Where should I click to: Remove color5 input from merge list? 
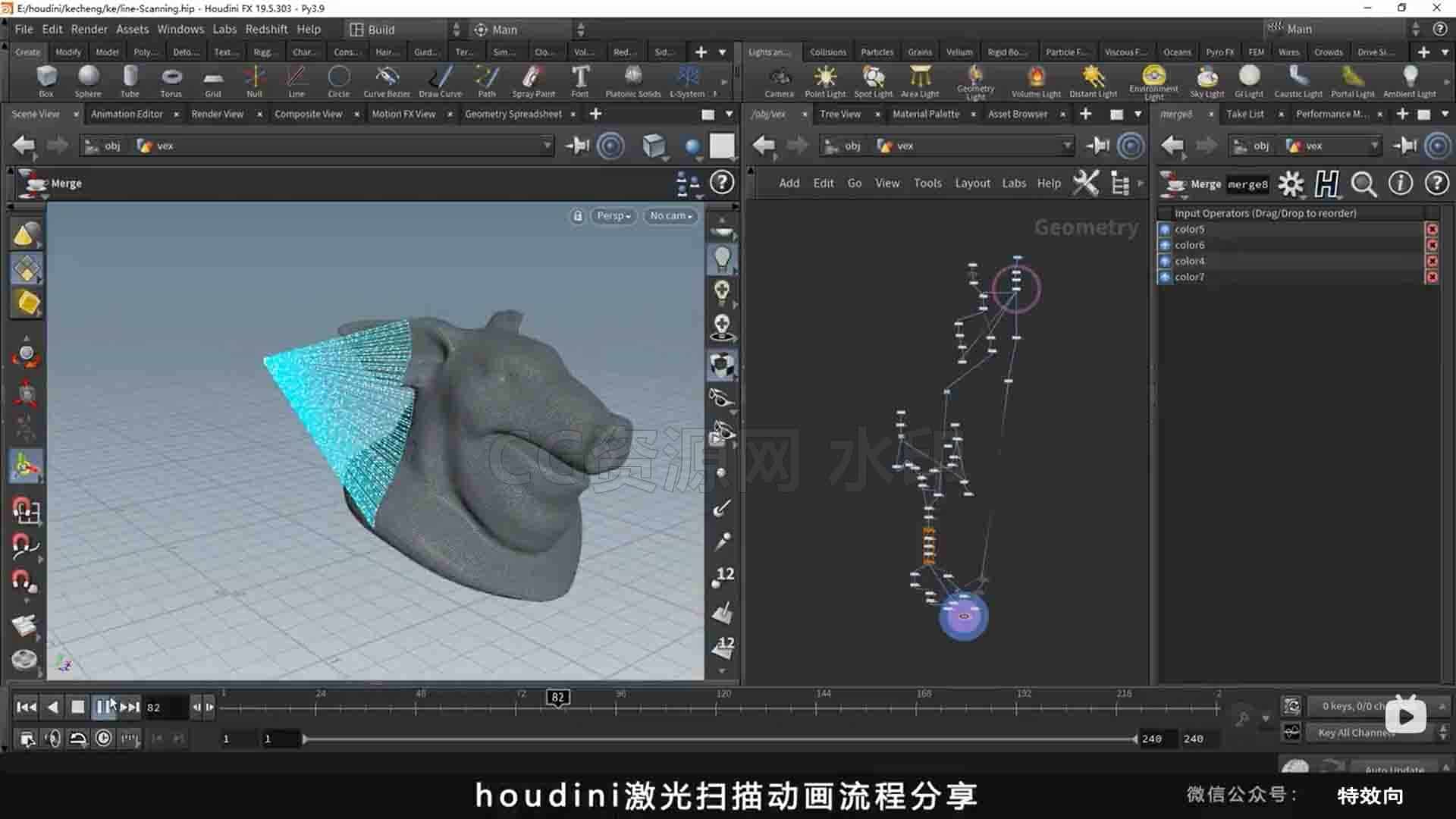tap(1432, 229)
